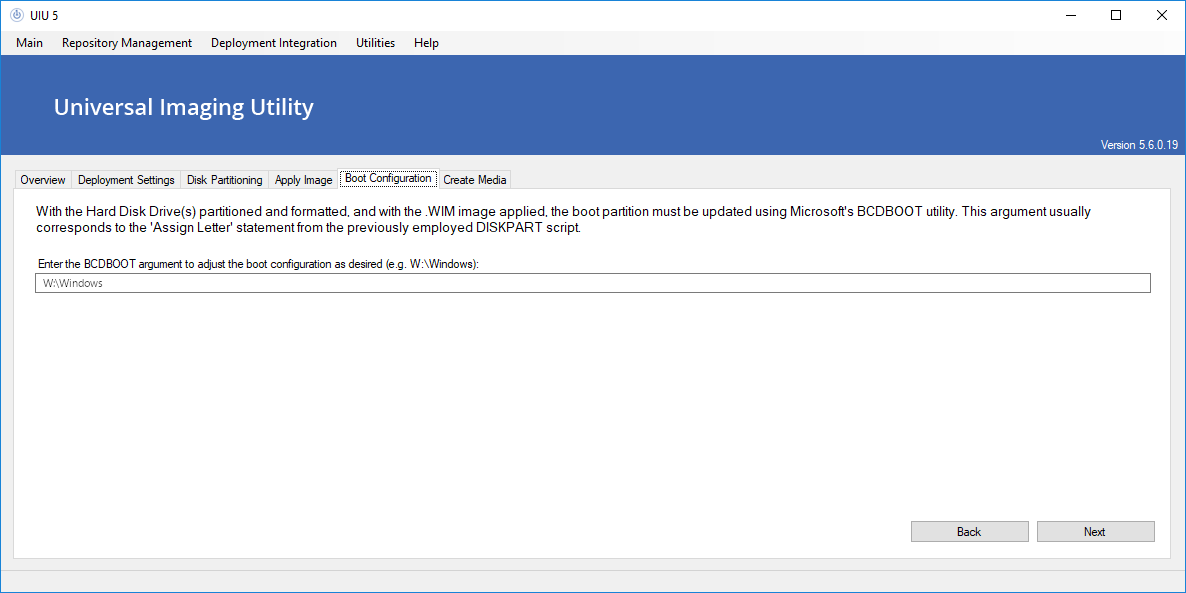Click the BCDBOOT argument input field
1186x593 pixels.
click(x=592, y=283)
